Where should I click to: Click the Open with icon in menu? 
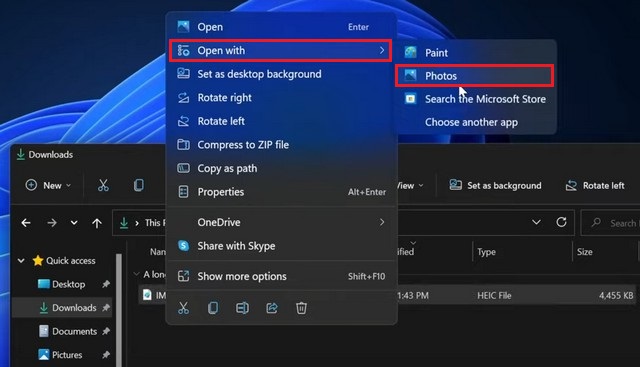(183, 51)
